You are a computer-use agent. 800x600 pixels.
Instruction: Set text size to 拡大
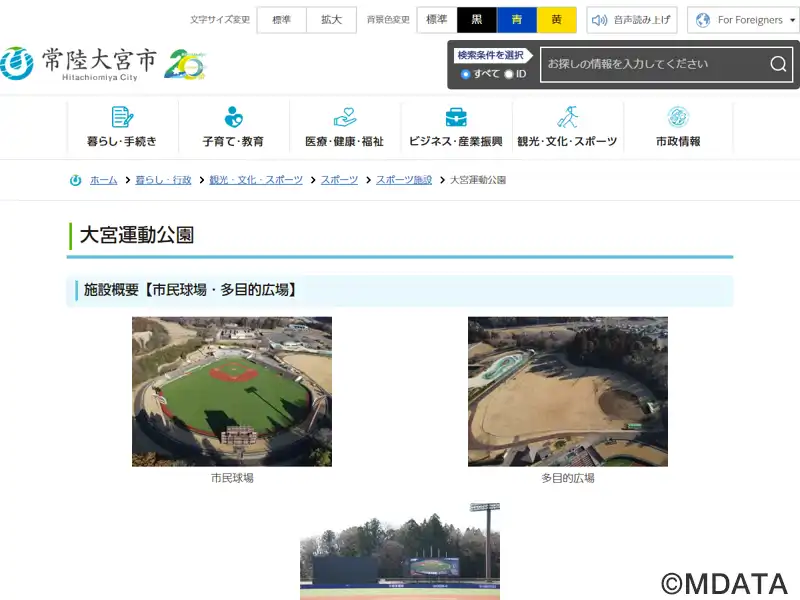pos(331,20)
